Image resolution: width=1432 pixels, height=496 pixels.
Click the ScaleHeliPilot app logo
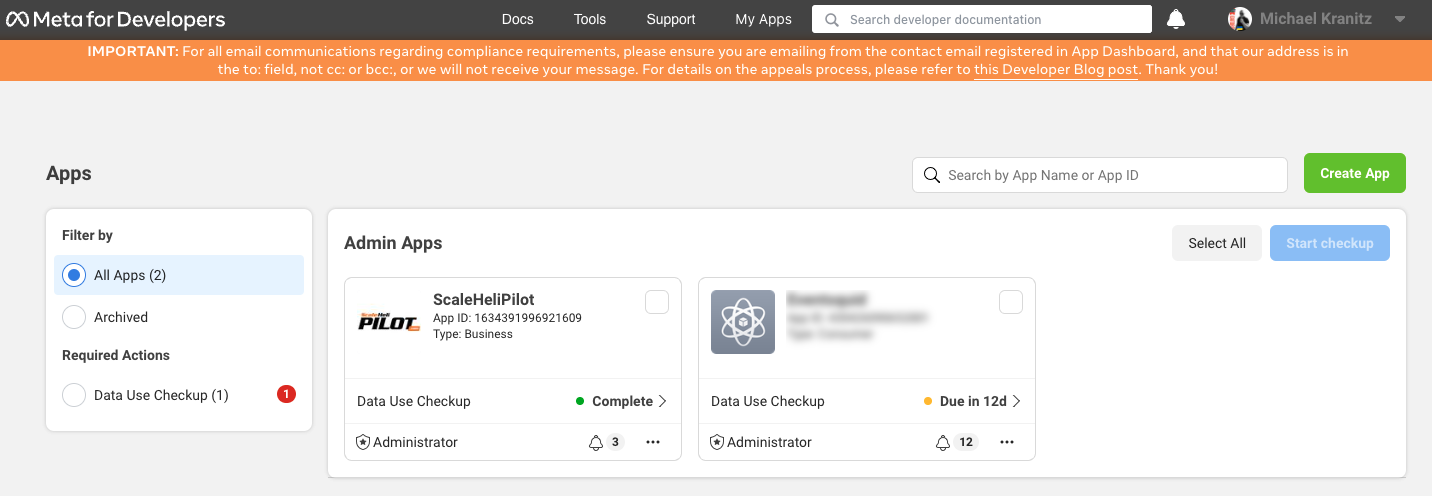[x=389, y=321]
